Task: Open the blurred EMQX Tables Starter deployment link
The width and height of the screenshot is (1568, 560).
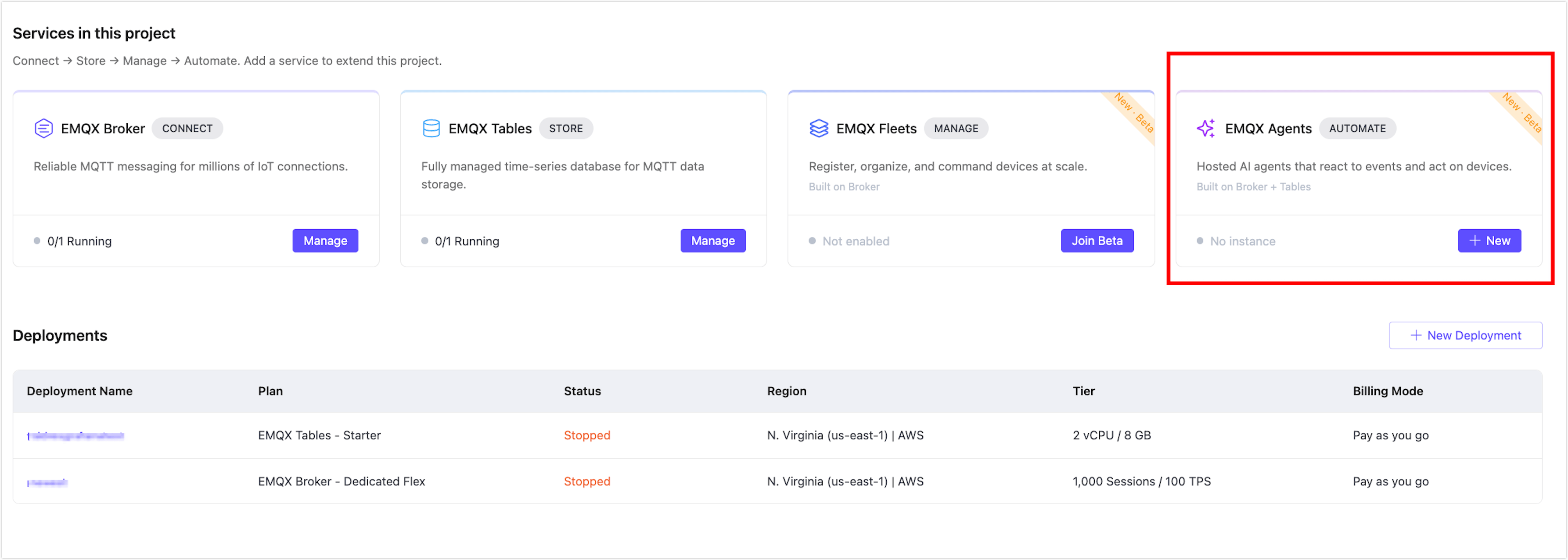Action: pos(76,436)
